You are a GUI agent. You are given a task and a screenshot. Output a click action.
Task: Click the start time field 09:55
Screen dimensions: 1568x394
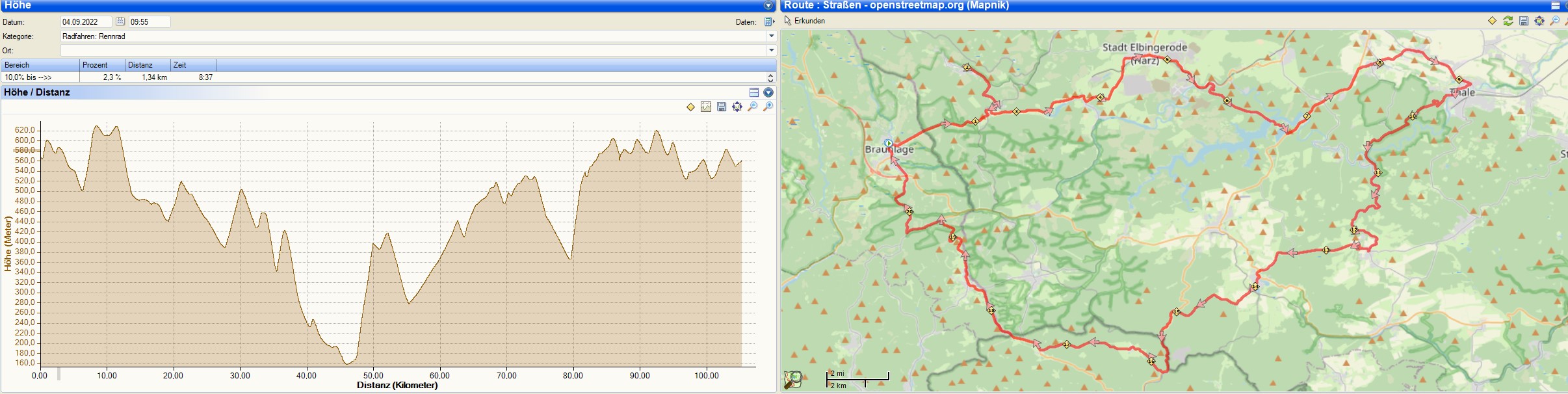(150, 21)
